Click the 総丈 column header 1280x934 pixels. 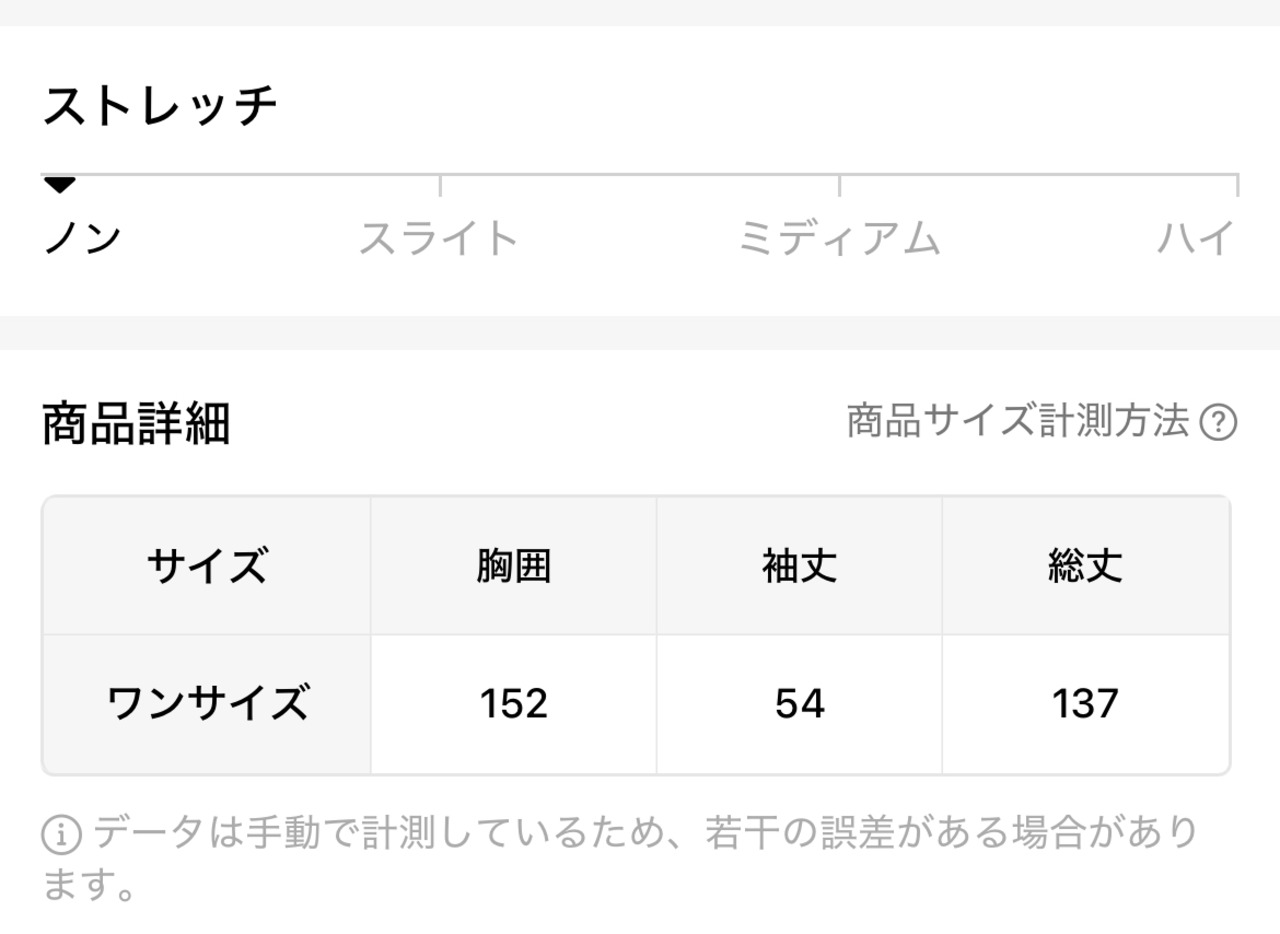coord(1085,567)
